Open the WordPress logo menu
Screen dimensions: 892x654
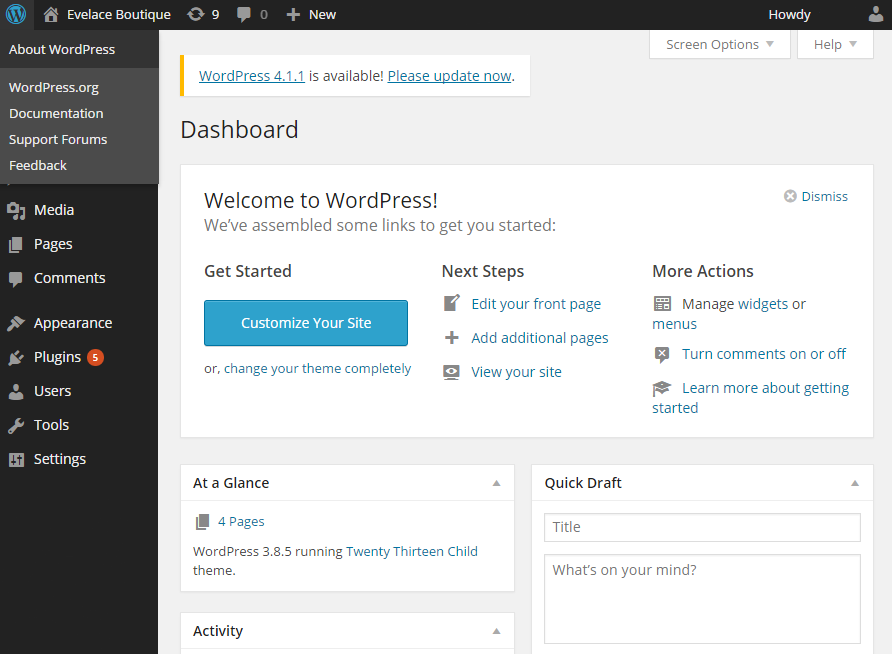(16, 14)
